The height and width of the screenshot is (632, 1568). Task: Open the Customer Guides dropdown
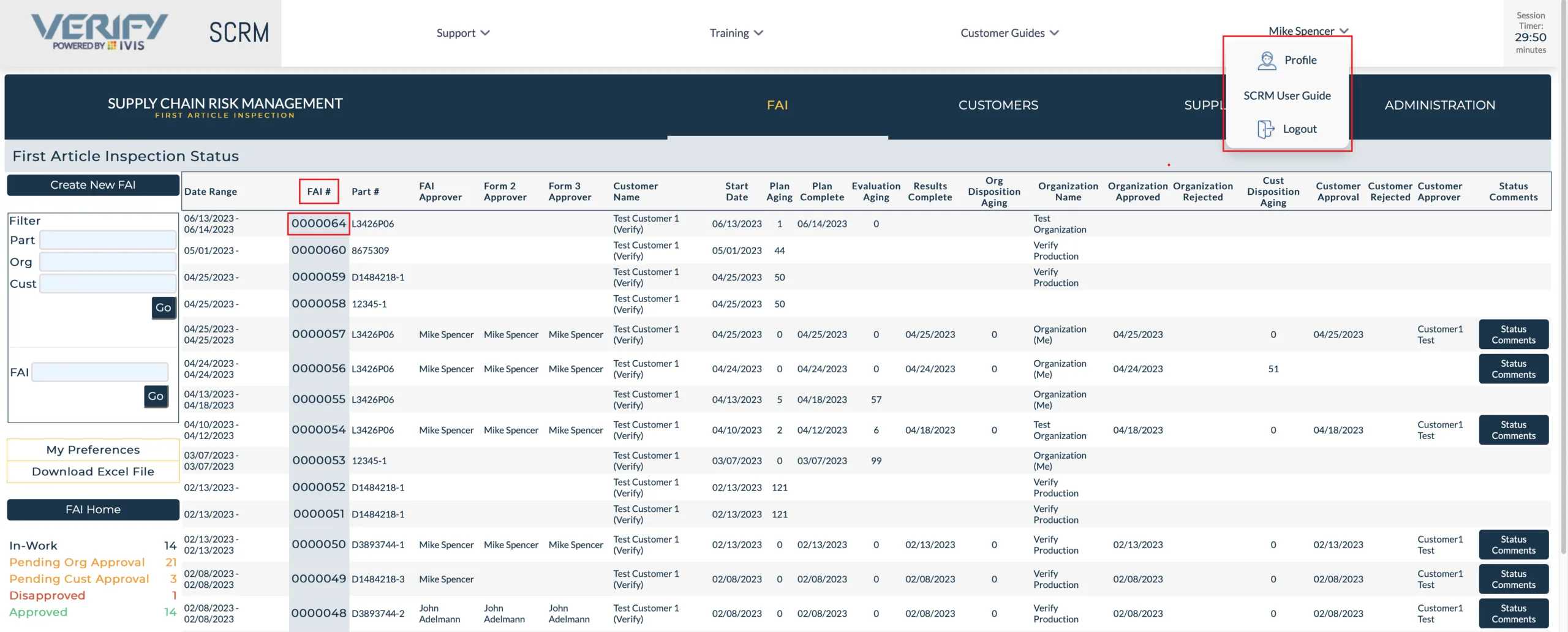coord(1009,32)
